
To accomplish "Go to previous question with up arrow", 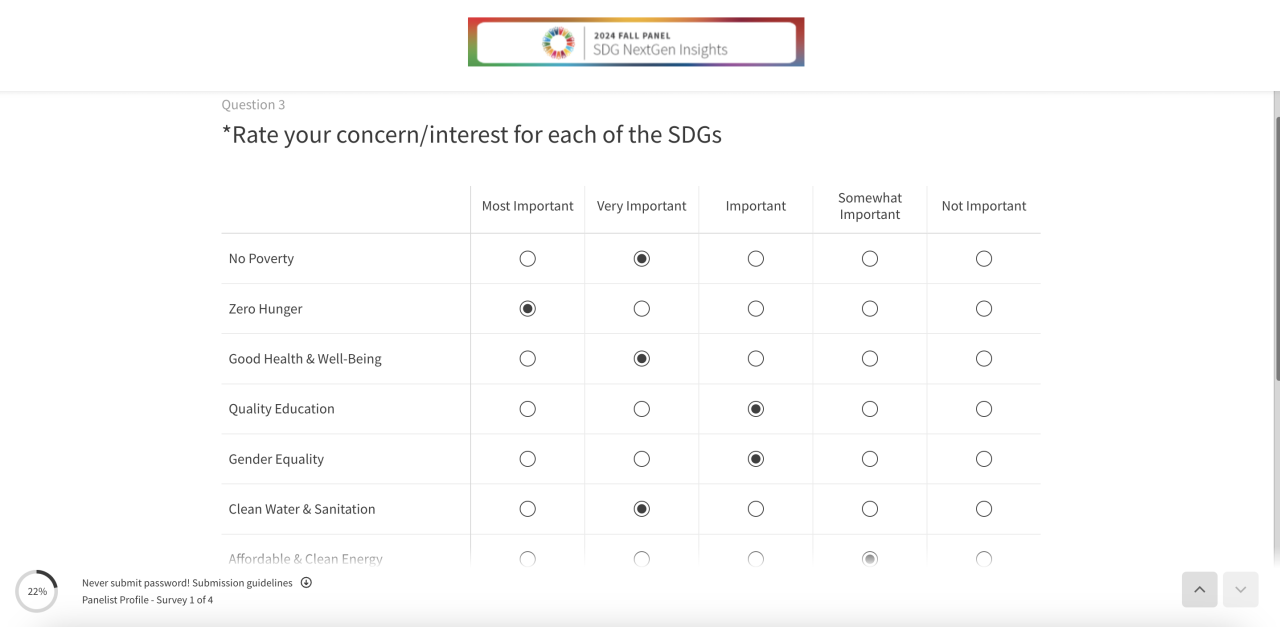I will 1199,590.
